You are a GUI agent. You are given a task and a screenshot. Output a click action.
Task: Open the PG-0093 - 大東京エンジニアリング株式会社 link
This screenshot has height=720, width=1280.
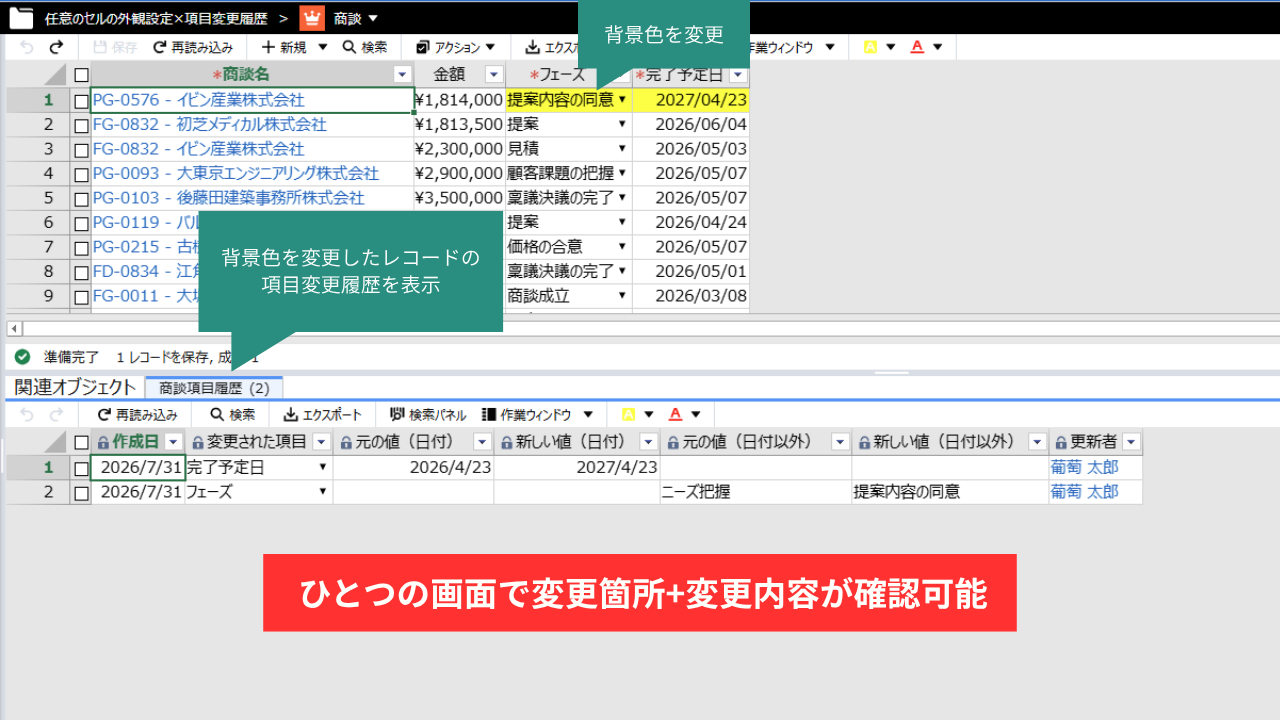point(235,174)
